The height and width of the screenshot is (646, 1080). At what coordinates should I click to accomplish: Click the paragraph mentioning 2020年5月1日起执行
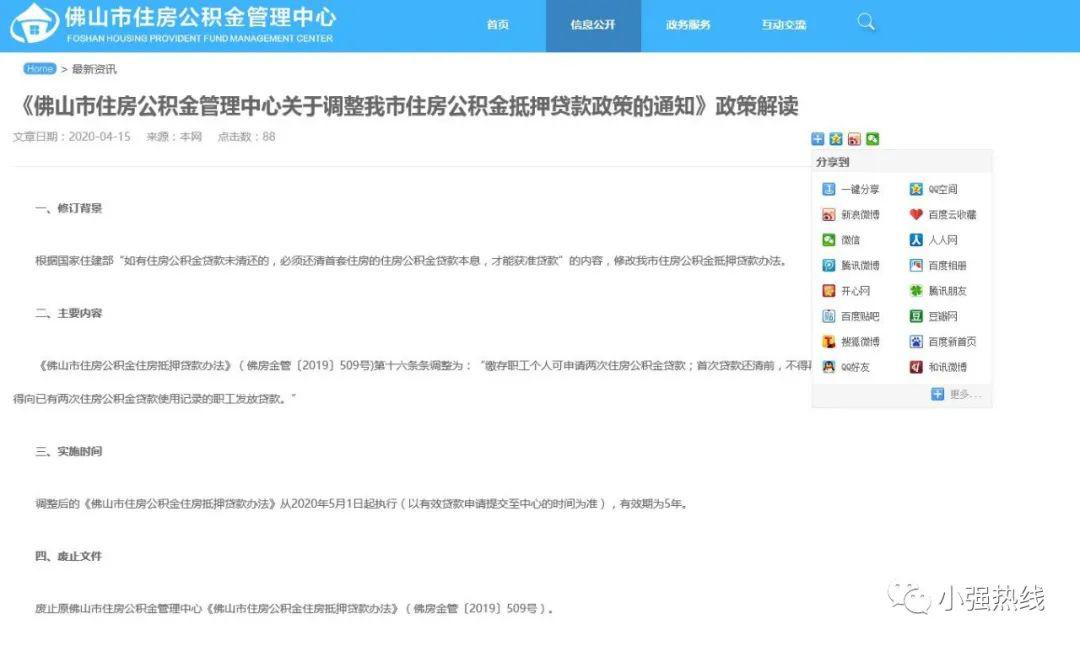(x=361, y=503)
